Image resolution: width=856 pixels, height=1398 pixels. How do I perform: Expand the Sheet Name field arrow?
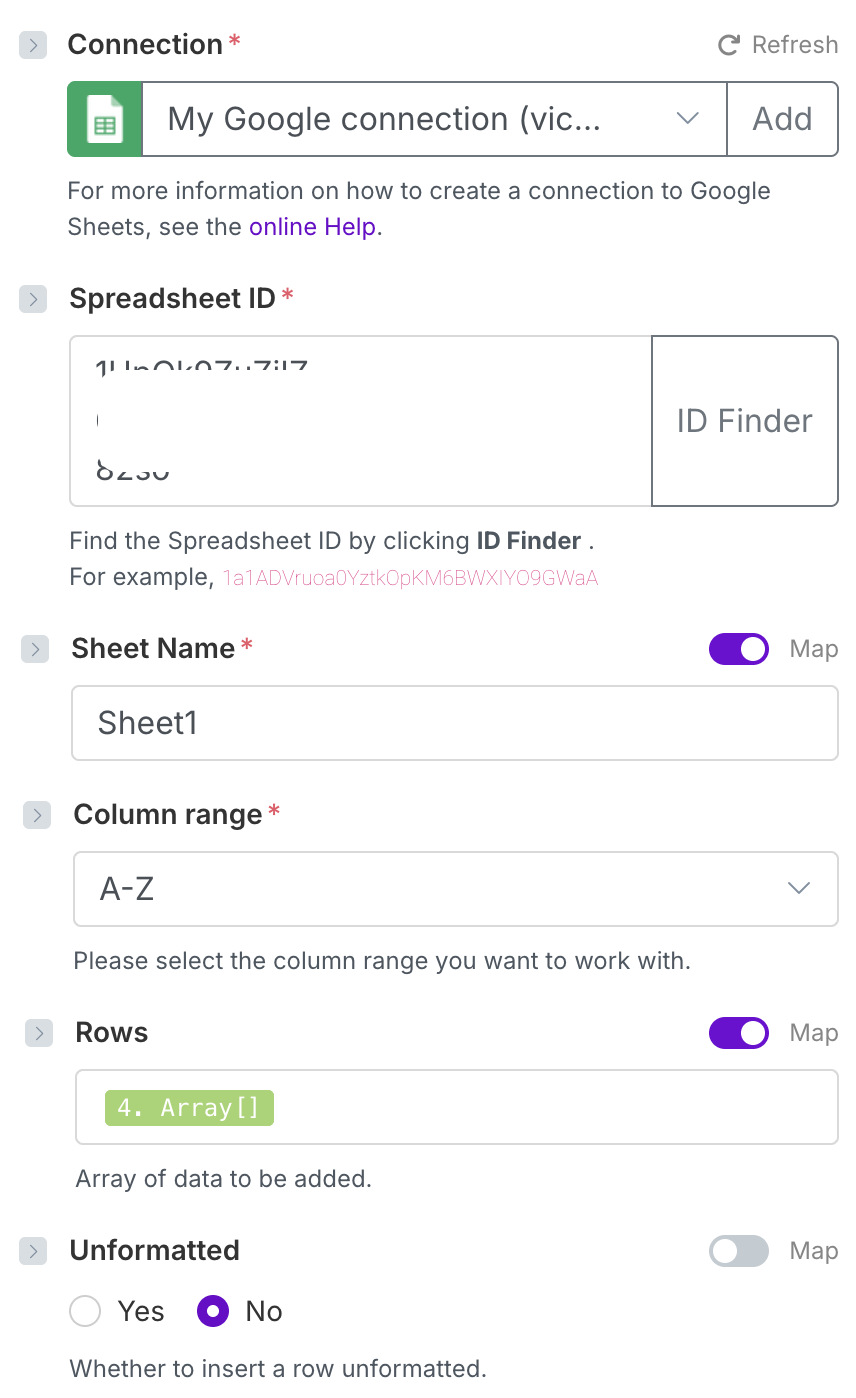pos(35,649)
